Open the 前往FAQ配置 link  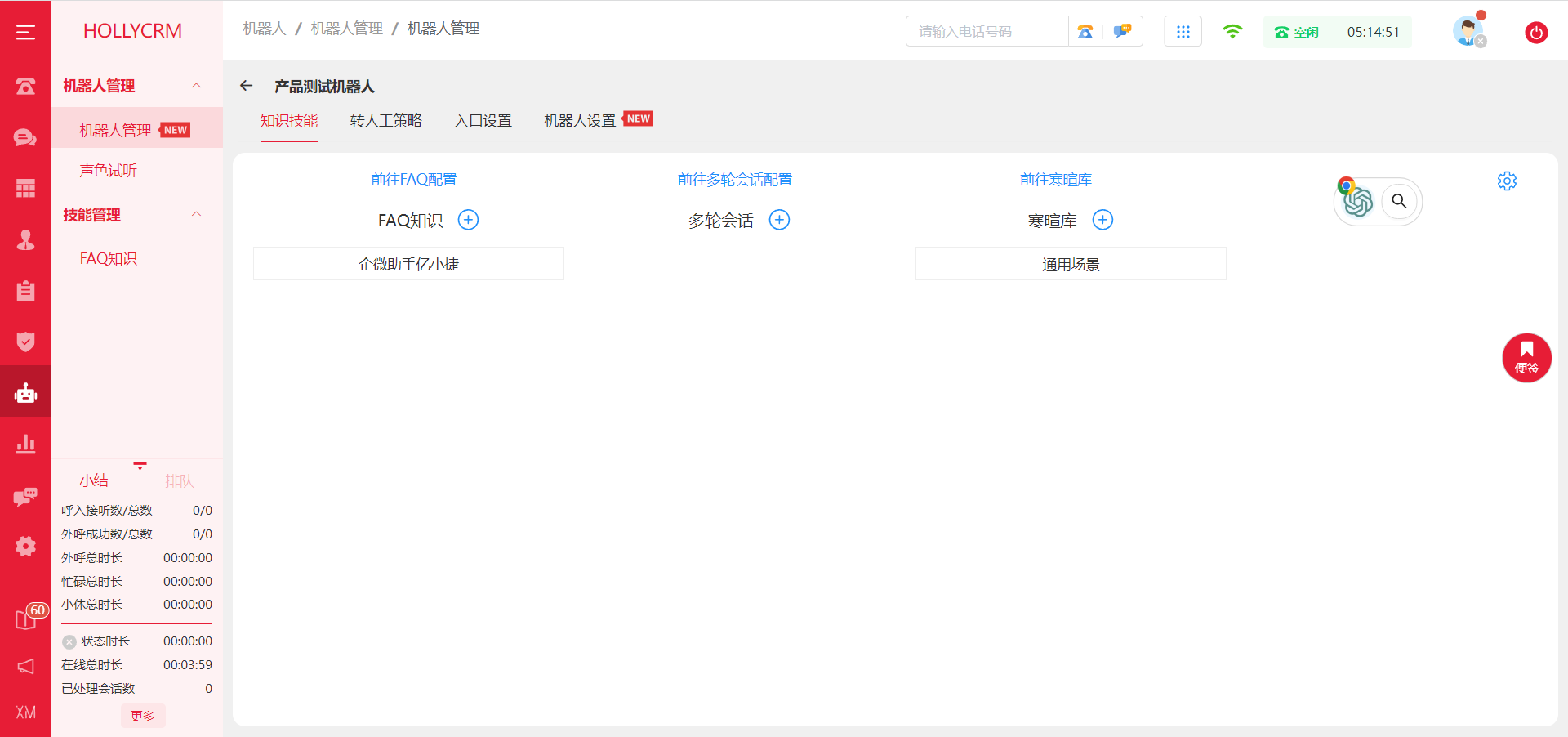[x=413, y=180]
